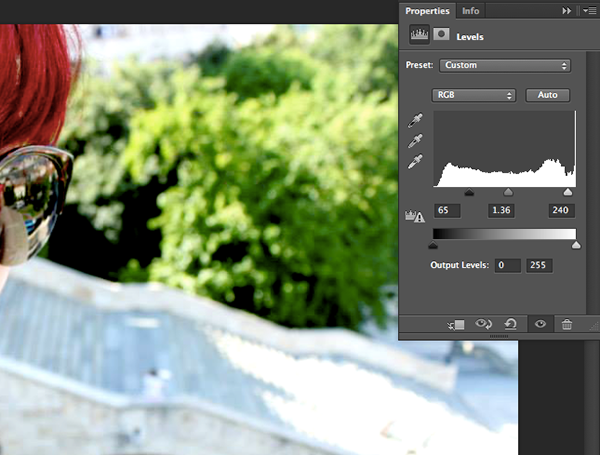Click the midtone input slider handle

point(508,191)
